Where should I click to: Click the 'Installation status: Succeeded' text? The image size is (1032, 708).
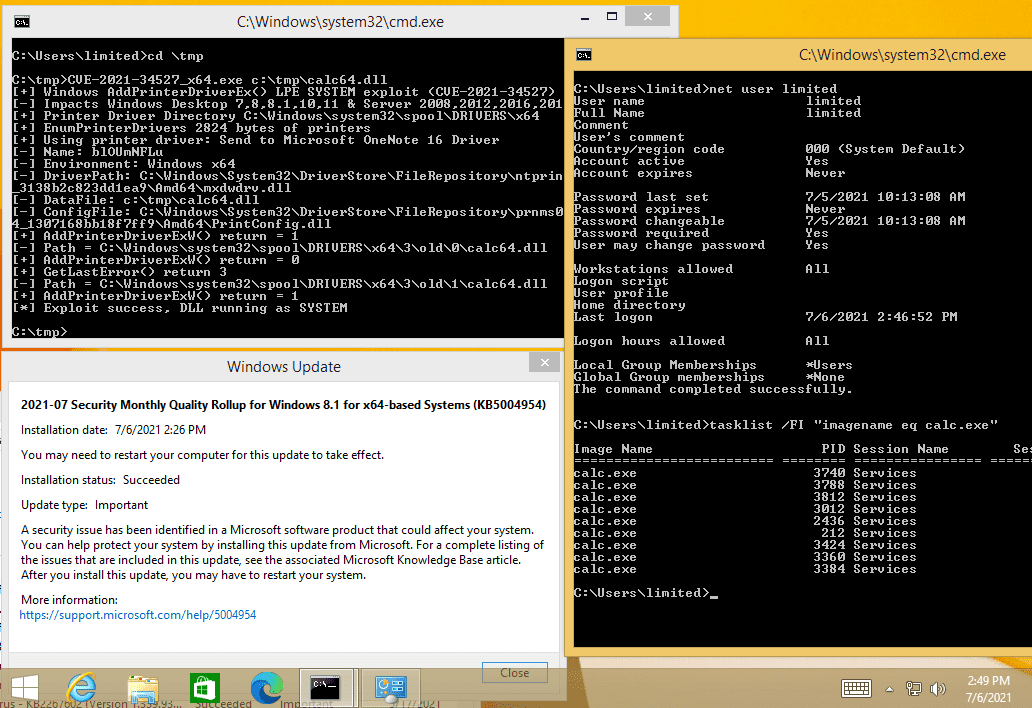[x=100, y=480]
